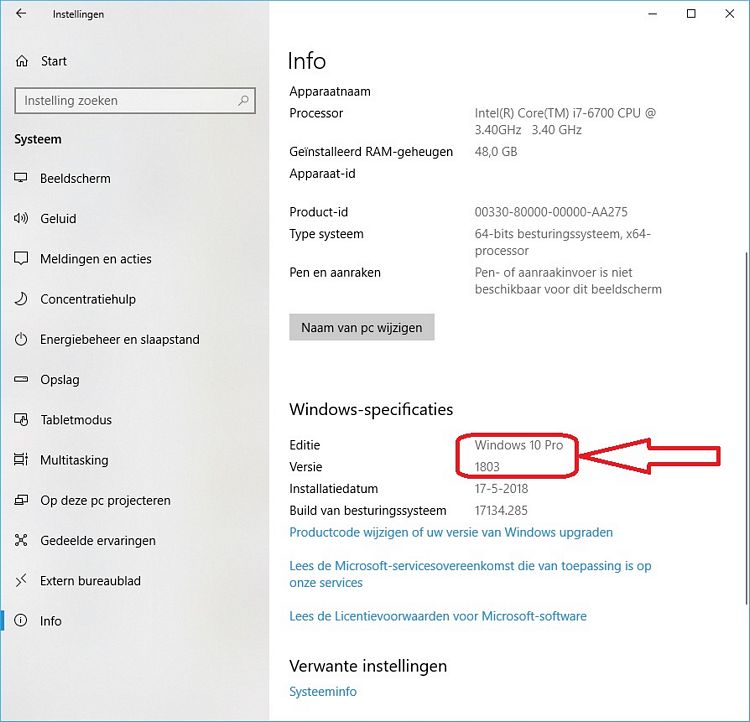Close the Instellingen window
The width and height of the screenshot is (750, 722).
click(729, 14)
